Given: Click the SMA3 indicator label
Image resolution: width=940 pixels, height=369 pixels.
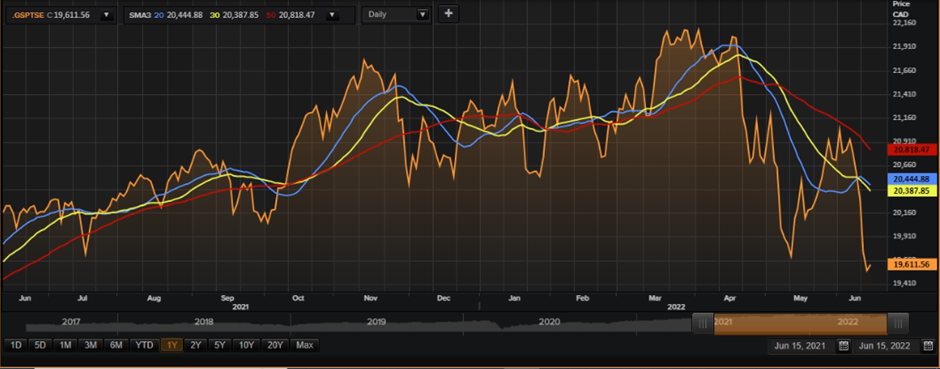Looking at the screenshot, I should (x=140, y=15).
